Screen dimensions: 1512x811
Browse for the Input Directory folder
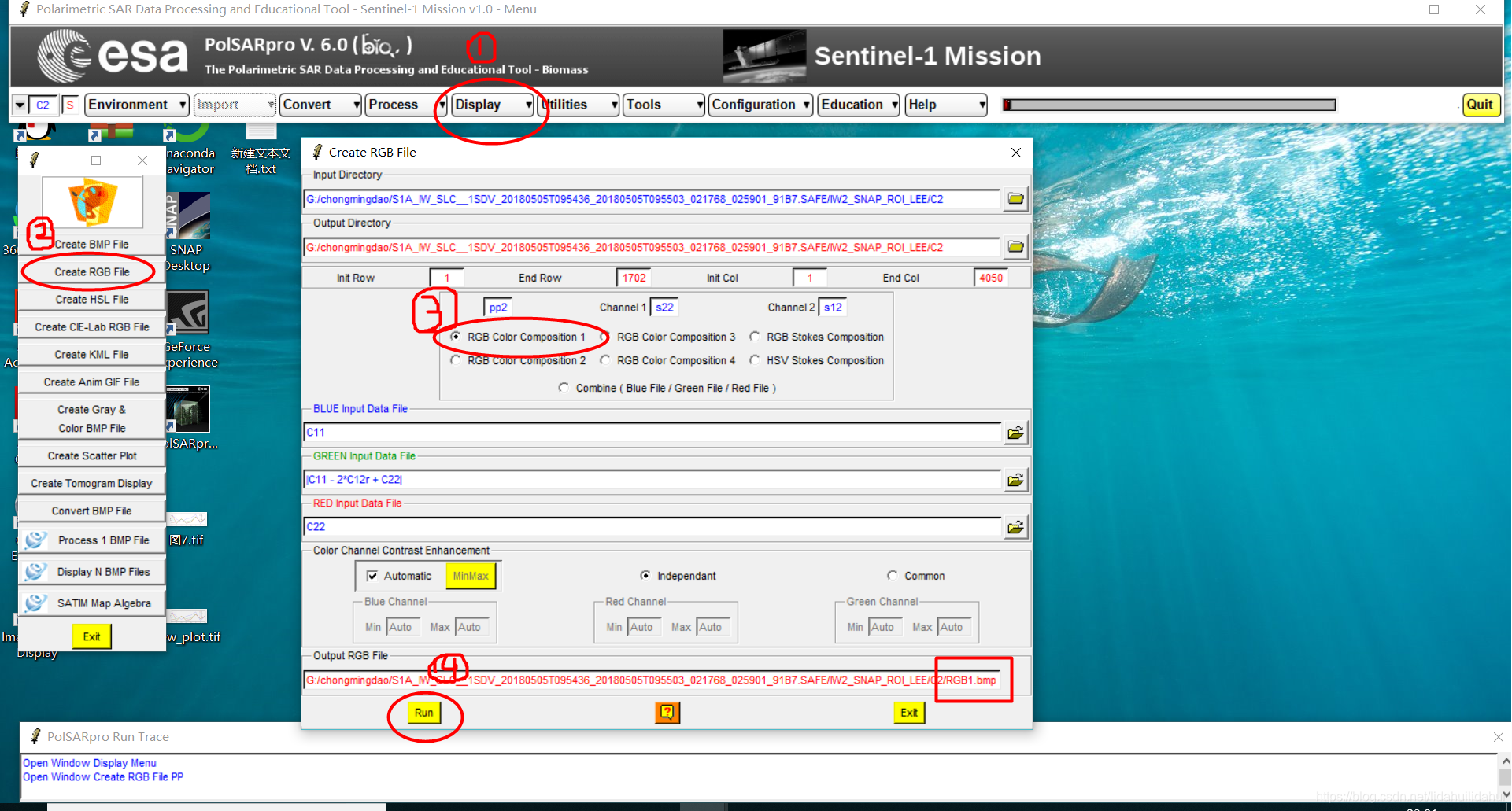(x=1015, y=199)
